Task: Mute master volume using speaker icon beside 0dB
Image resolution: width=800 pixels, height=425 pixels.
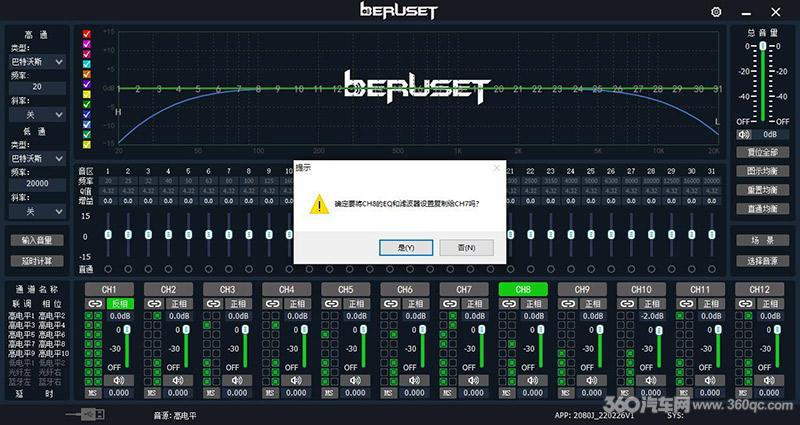Action: pyautogui.click(x=744, y=135)
